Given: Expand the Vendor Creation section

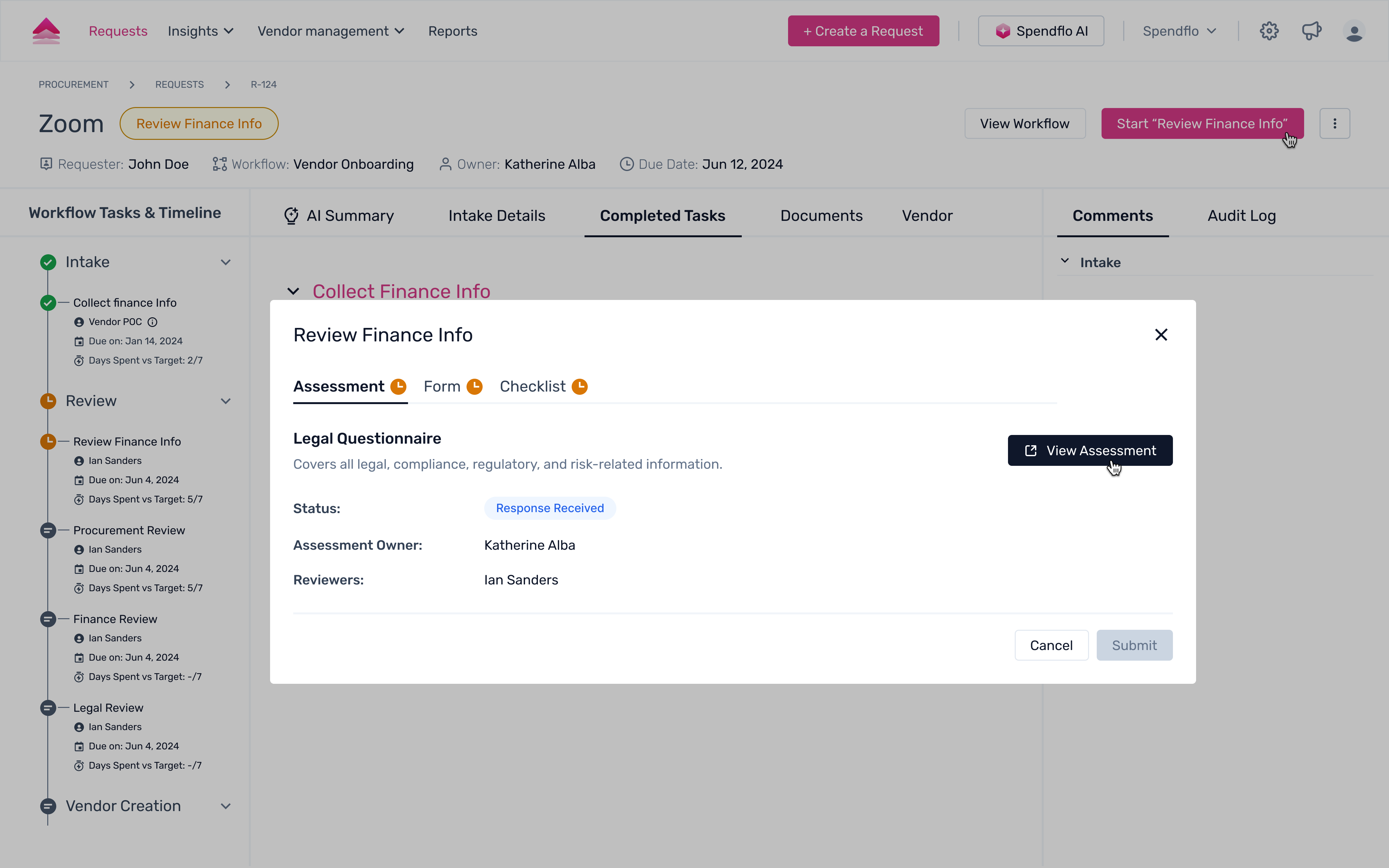Looking at the screenshot, I should point(226,806).
